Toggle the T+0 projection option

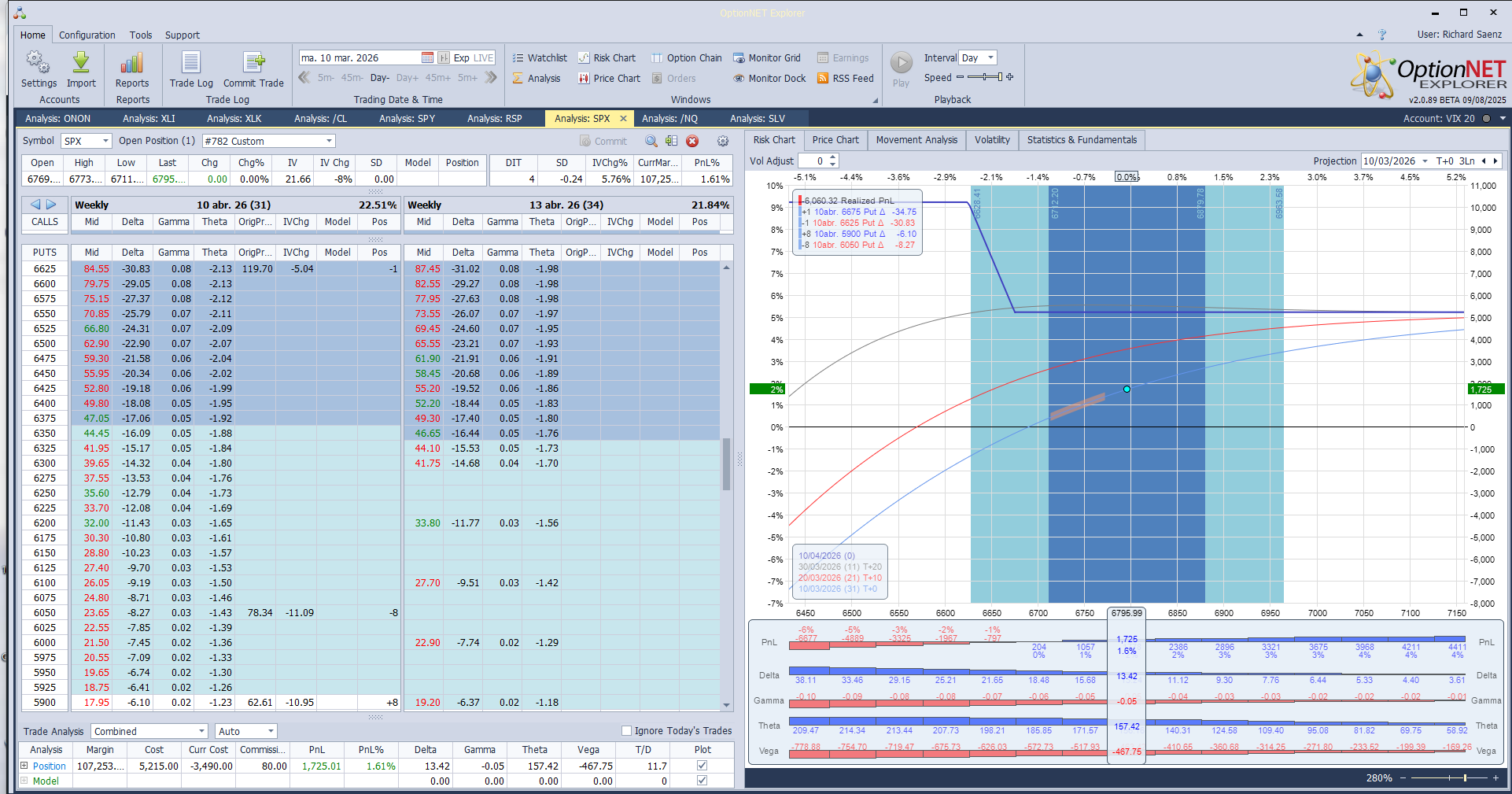[1445, 161]
